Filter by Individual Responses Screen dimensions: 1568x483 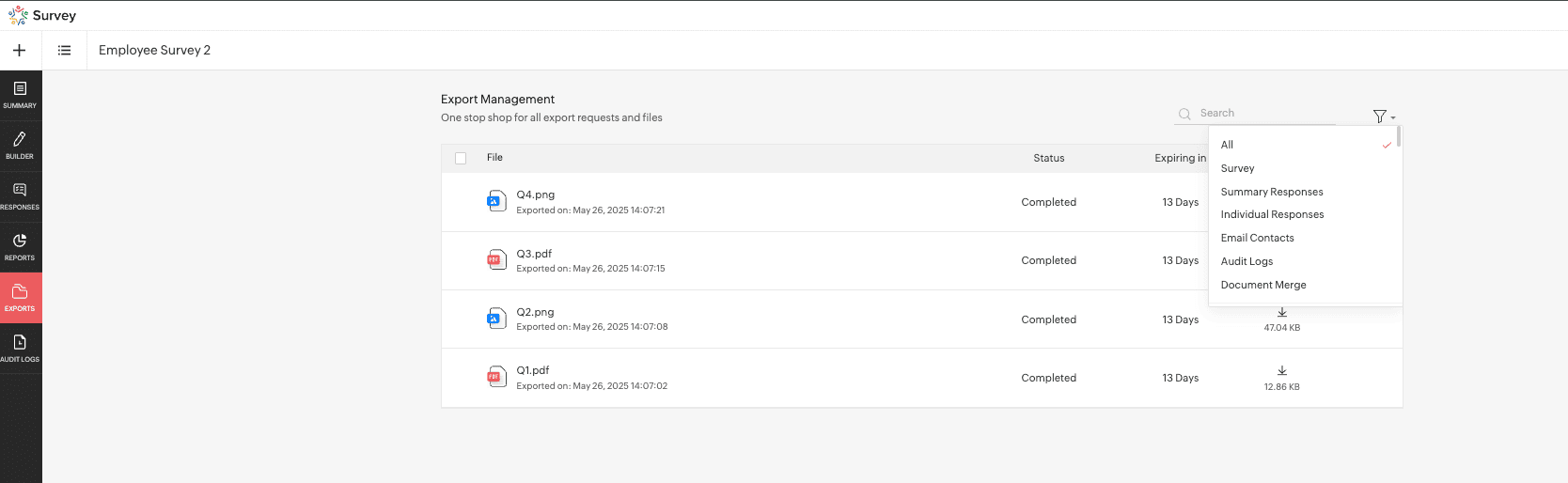[x=1272, y=214]
